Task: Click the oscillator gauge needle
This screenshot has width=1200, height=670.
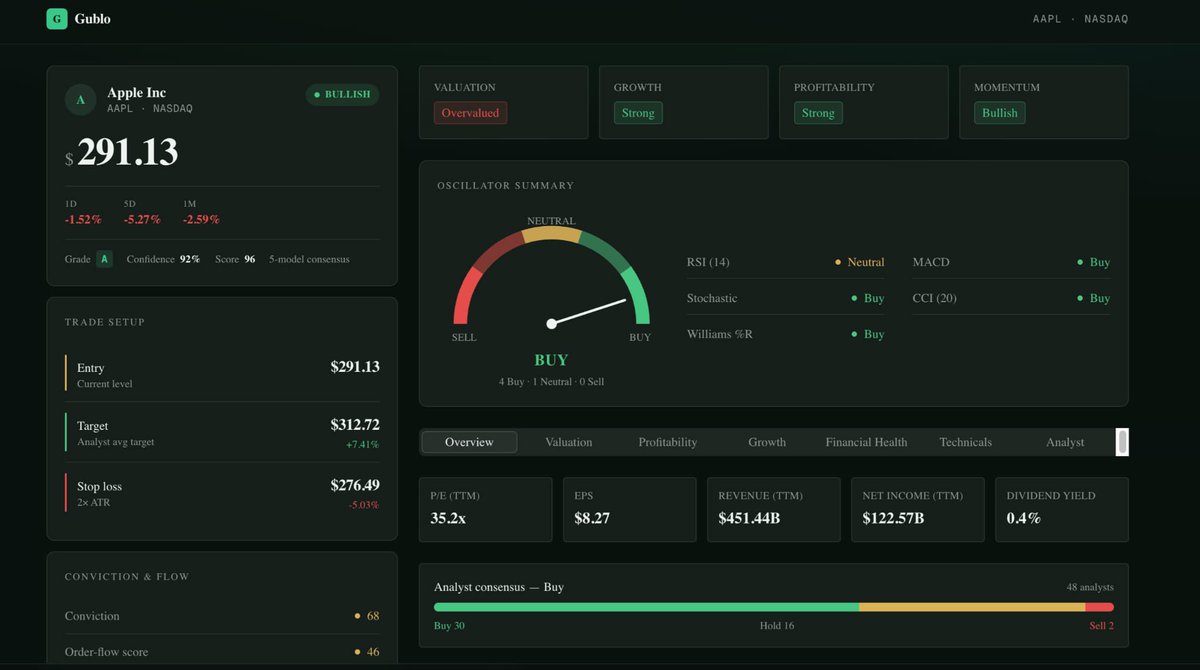Action: pyautogui.click(x=588, y=312)
